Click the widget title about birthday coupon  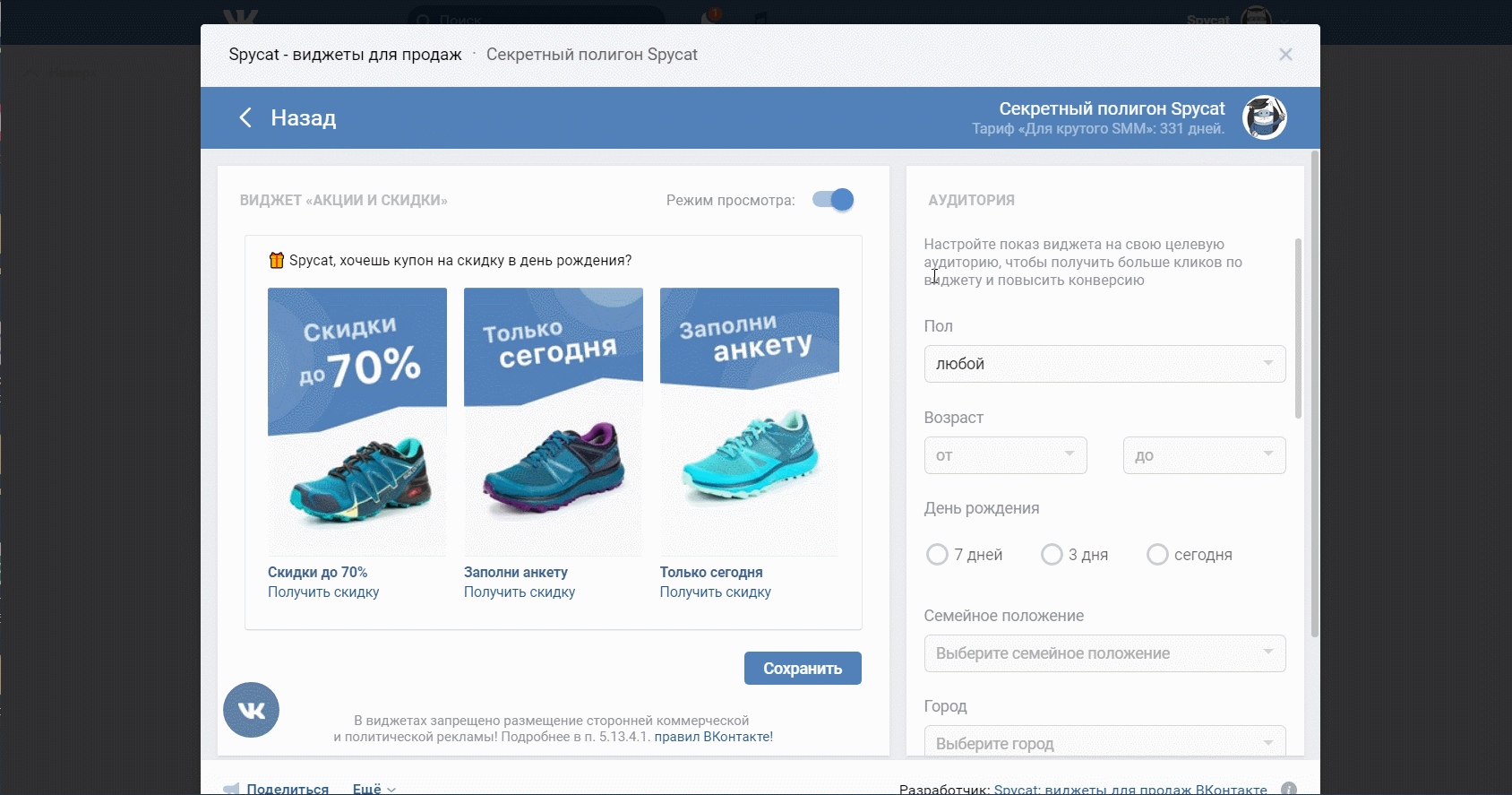click(x=460, y=261)
